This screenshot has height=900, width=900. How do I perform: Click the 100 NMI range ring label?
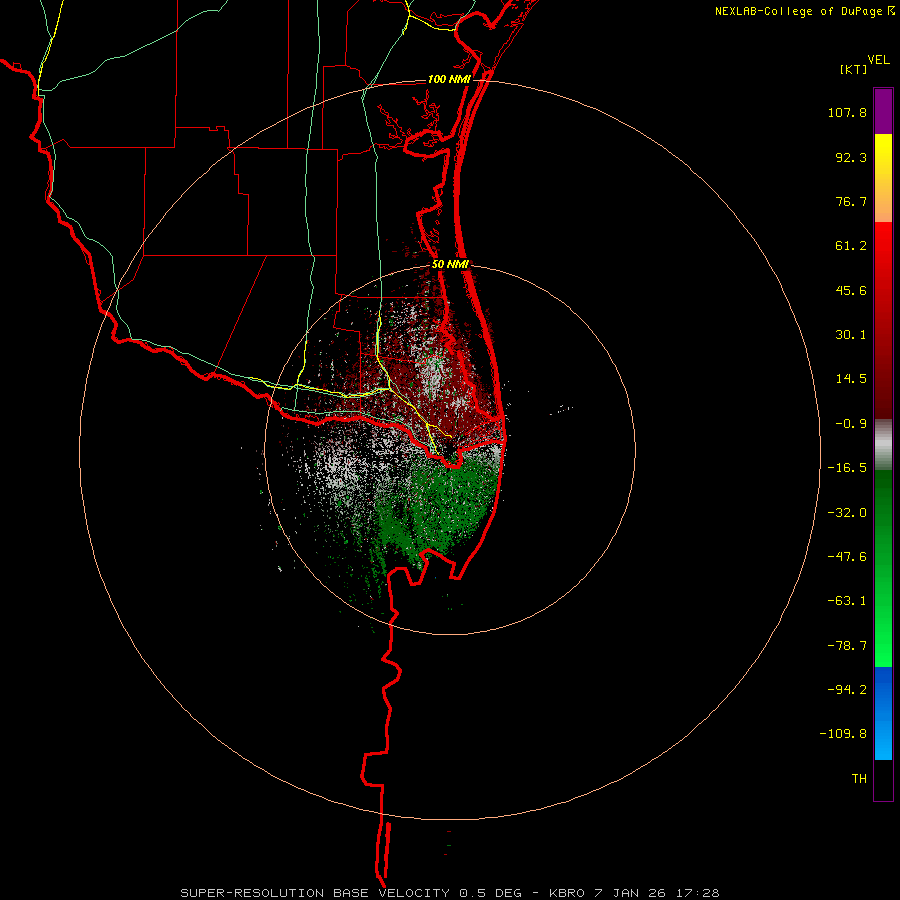click(x=449, y=79)
